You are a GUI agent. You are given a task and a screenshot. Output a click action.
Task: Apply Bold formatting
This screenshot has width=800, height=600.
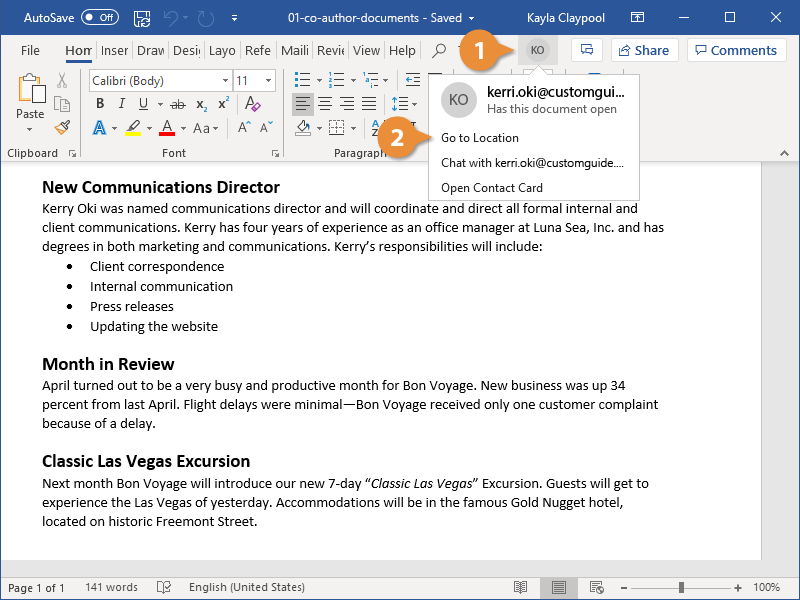(x=100, y=104)
